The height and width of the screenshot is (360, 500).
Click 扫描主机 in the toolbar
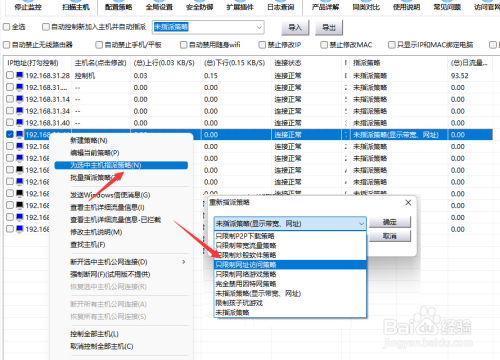(x=76, y=7)
